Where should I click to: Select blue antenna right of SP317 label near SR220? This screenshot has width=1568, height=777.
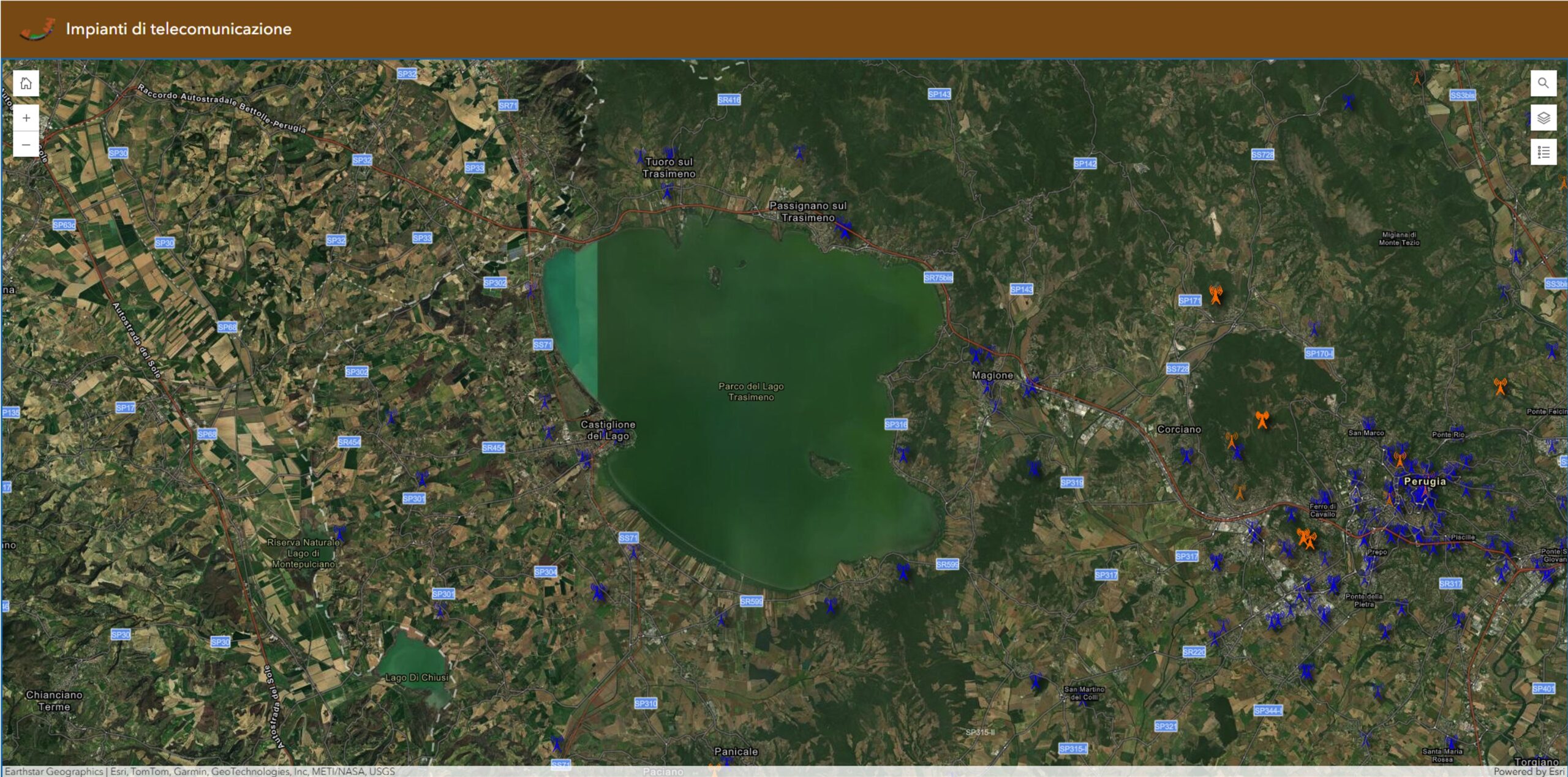[x=1216, y=562]
